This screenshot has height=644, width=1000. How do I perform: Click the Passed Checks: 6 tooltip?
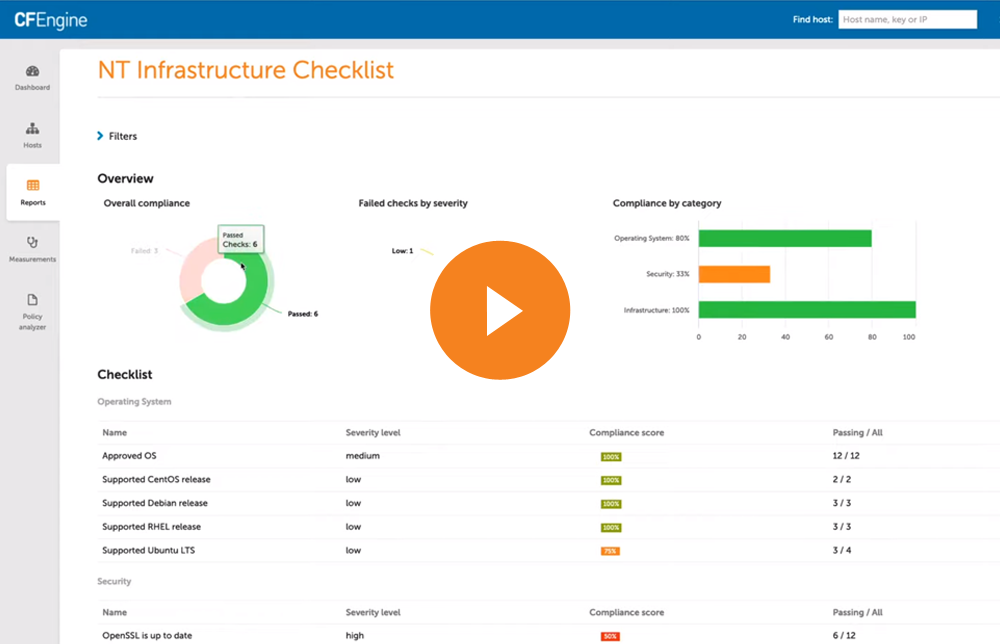tap(240, 238)
